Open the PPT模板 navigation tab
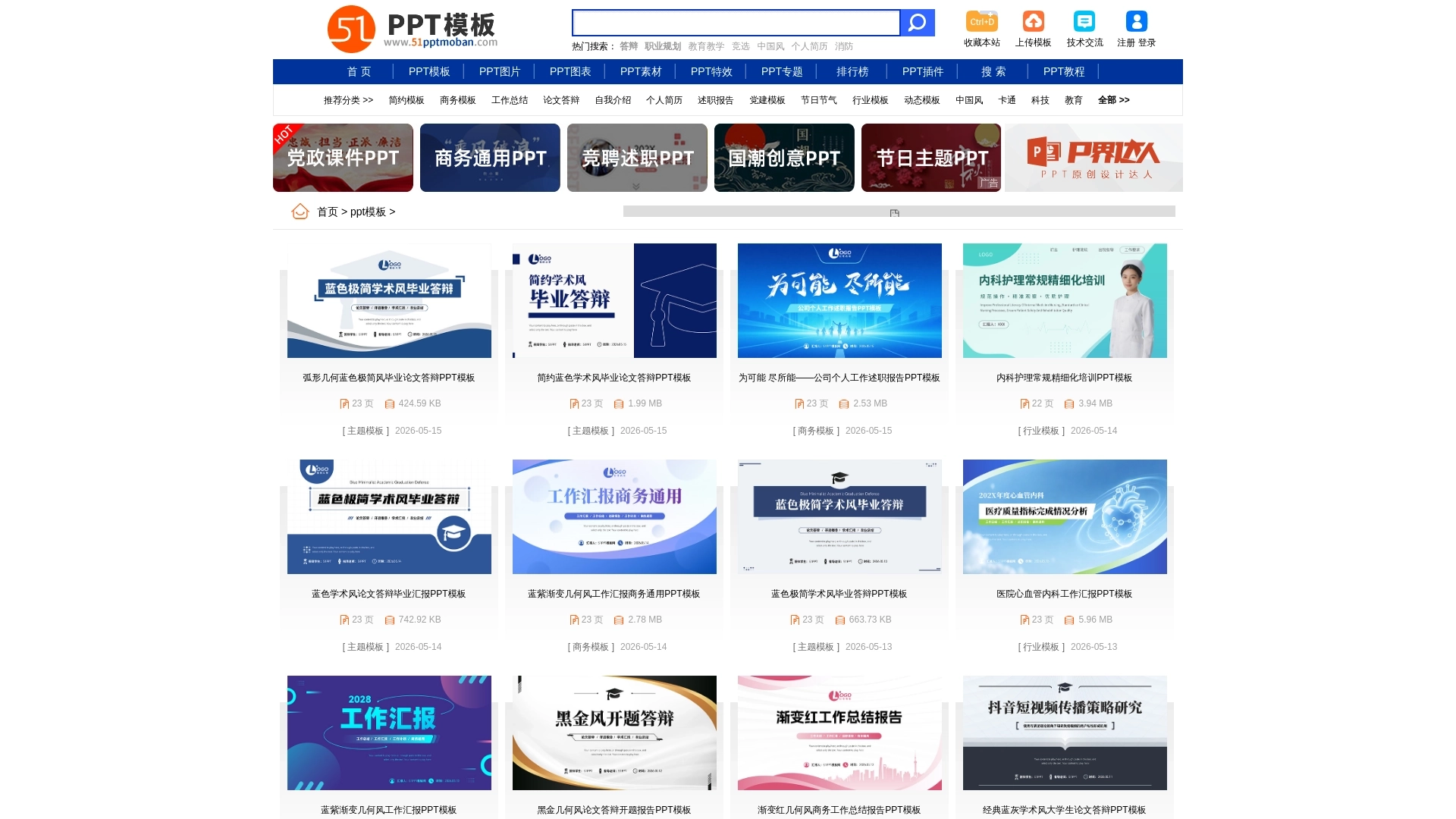The width and height of the screenshot is (1456, 819). tap(429, 71)
